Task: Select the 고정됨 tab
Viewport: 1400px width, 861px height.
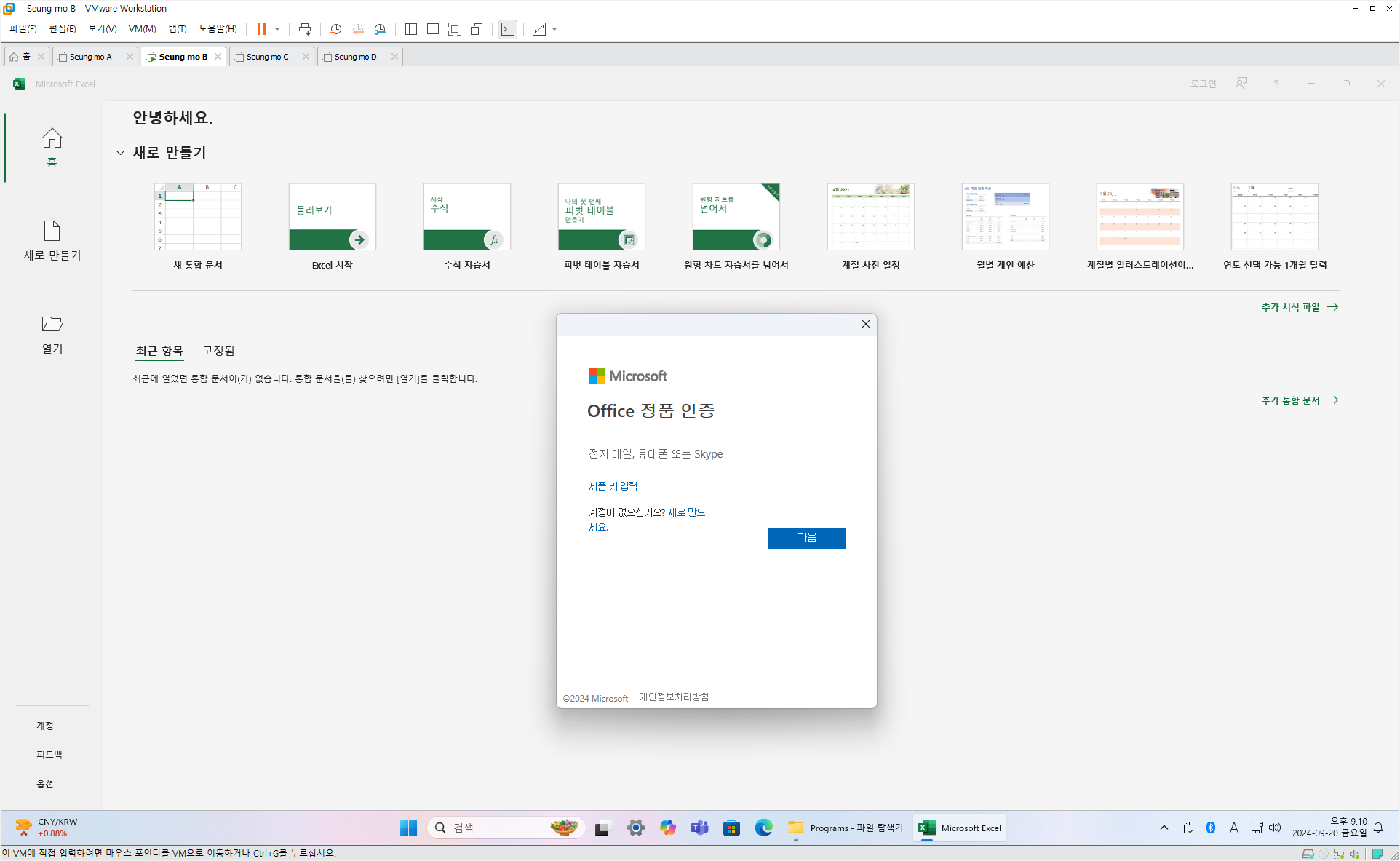Action: (218, 351)
